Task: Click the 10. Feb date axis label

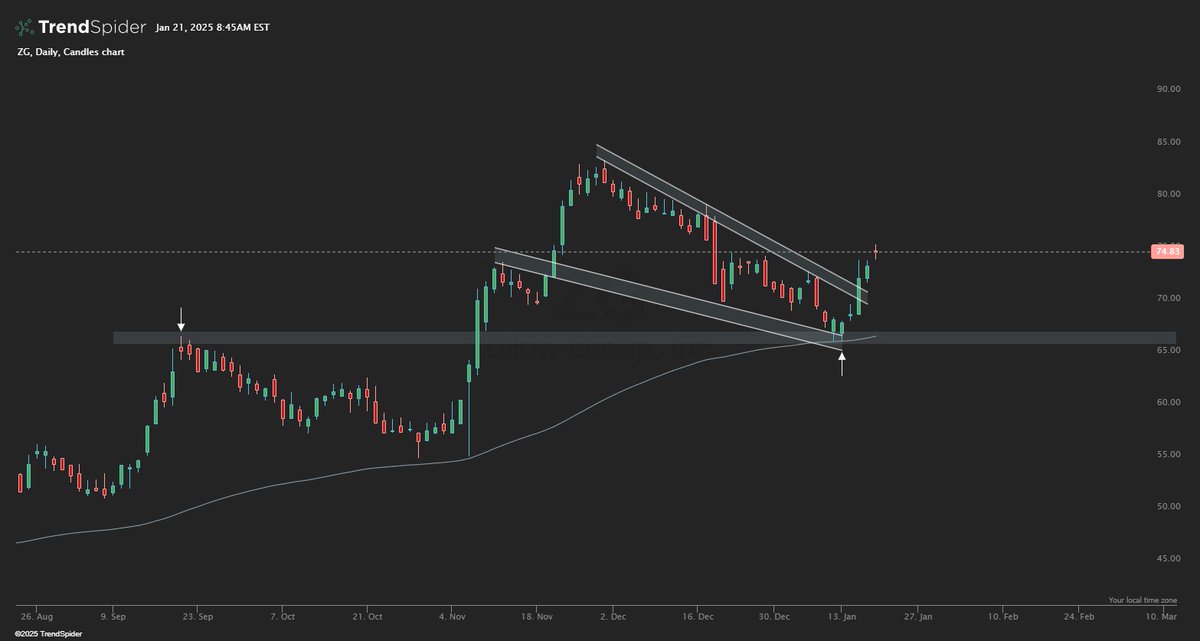Action: [1003, 619]
